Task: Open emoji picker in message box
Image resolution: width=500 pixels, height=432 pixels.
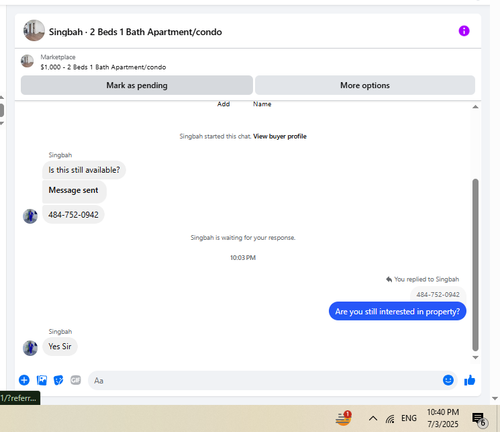Action: point(448,380)
